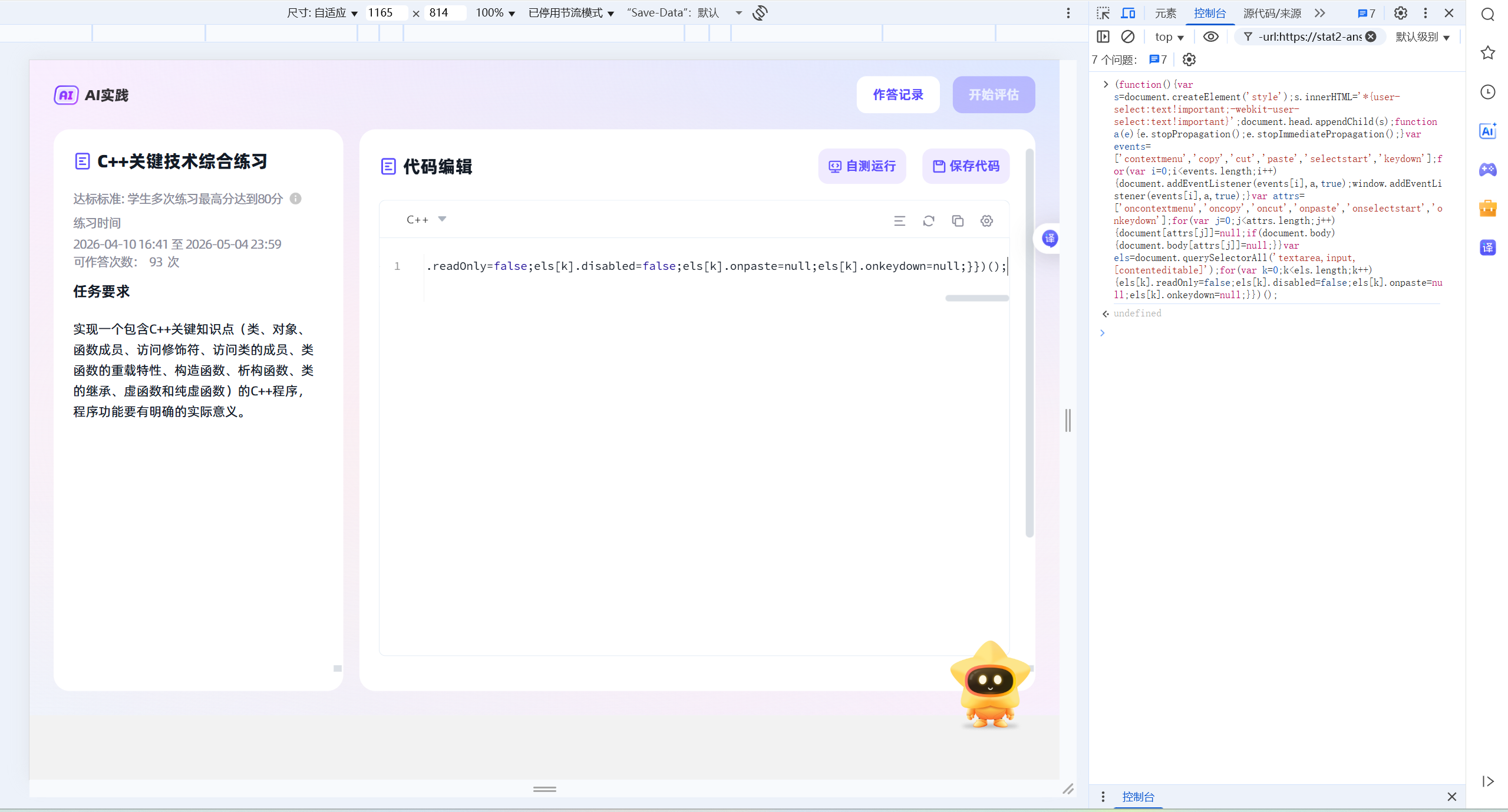The height and width of the screenshot is (812, 1508).
Task: Click the refresh/reset code icon in the editor
Action: 929,221
